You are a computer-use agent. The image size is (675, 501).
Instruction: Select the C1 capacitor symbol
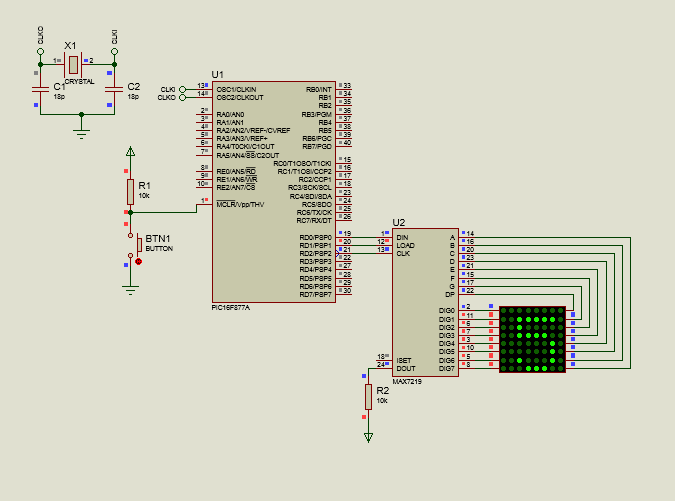40,90
